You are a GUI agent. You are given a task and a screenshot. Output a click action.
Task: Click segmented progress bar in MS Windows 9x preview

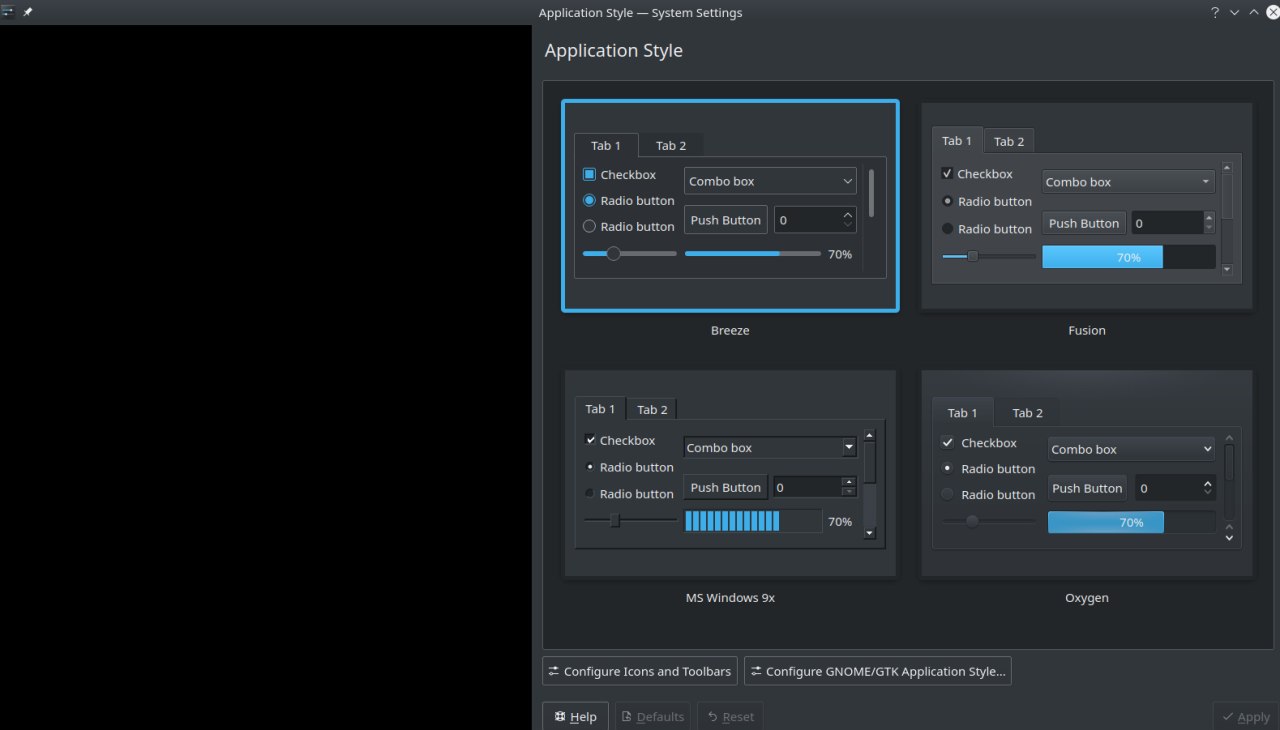click(753, 521)
